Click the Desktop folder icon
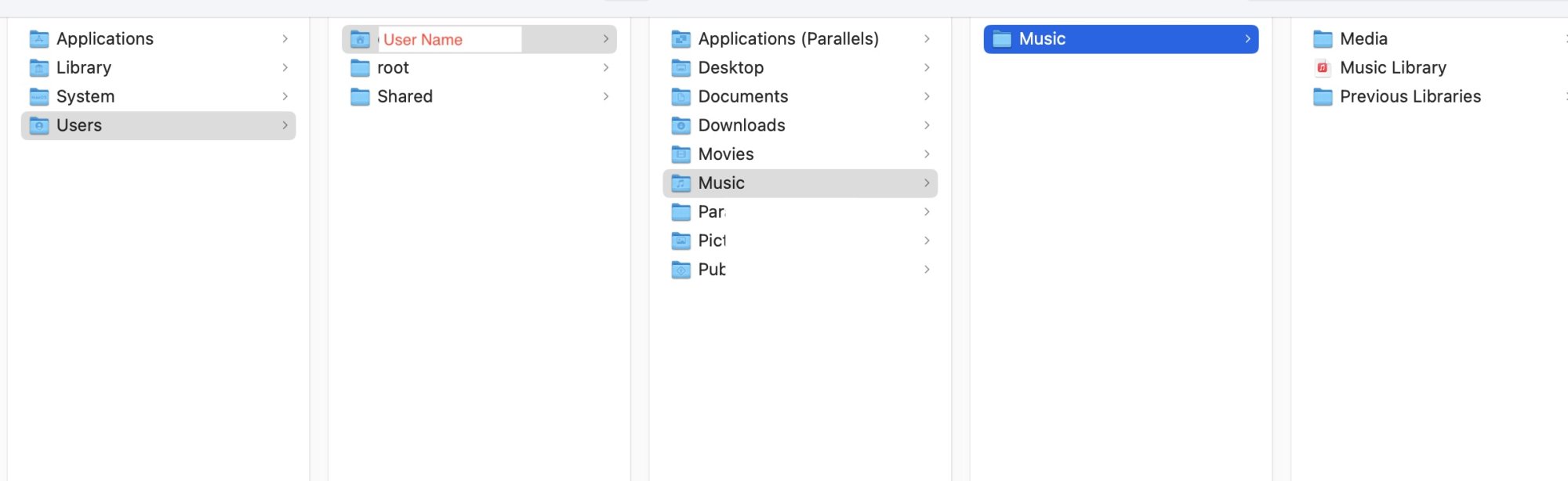The image size is (1568, 481). click(681, 68)
